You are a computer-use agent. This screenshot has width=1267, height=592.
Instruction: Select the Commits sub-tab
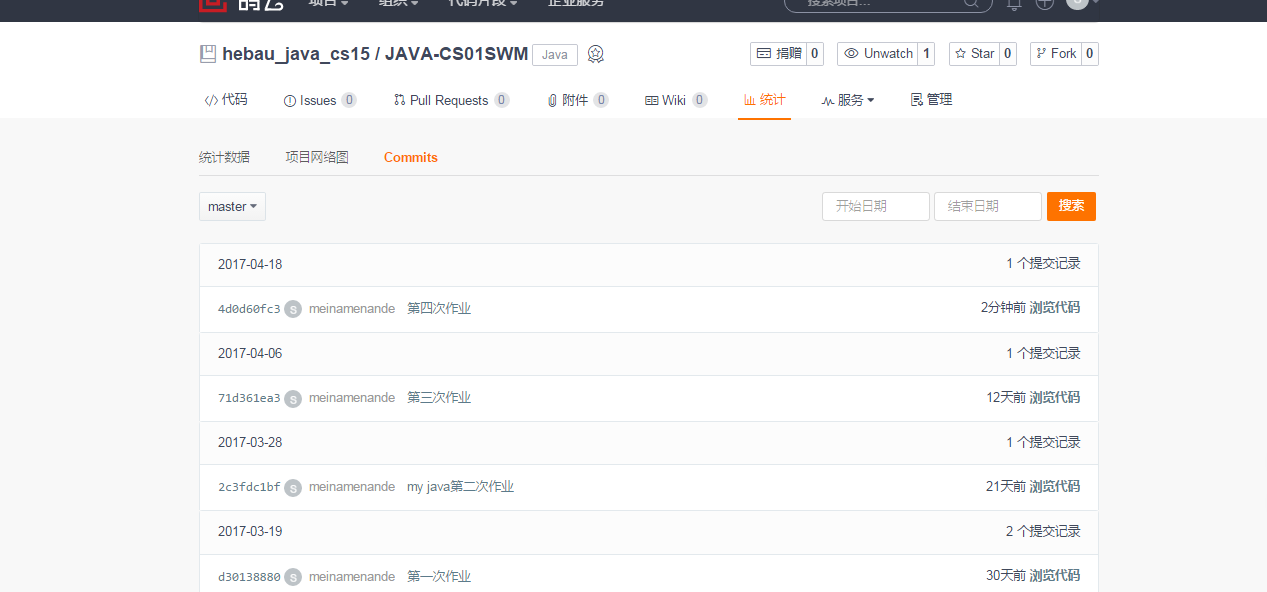pyautogui.click(x=411, y=157)
